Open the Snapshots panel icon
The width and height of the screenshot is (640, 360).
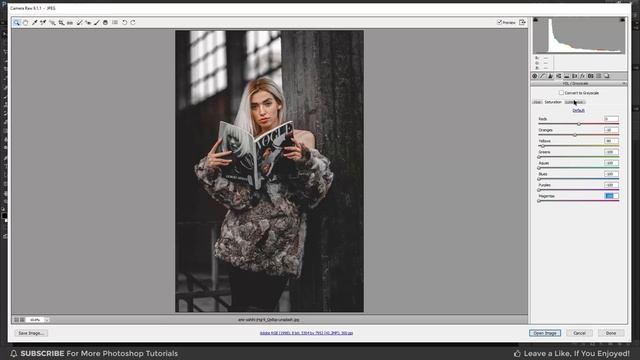pyautogui.click(x=607, y=76)
